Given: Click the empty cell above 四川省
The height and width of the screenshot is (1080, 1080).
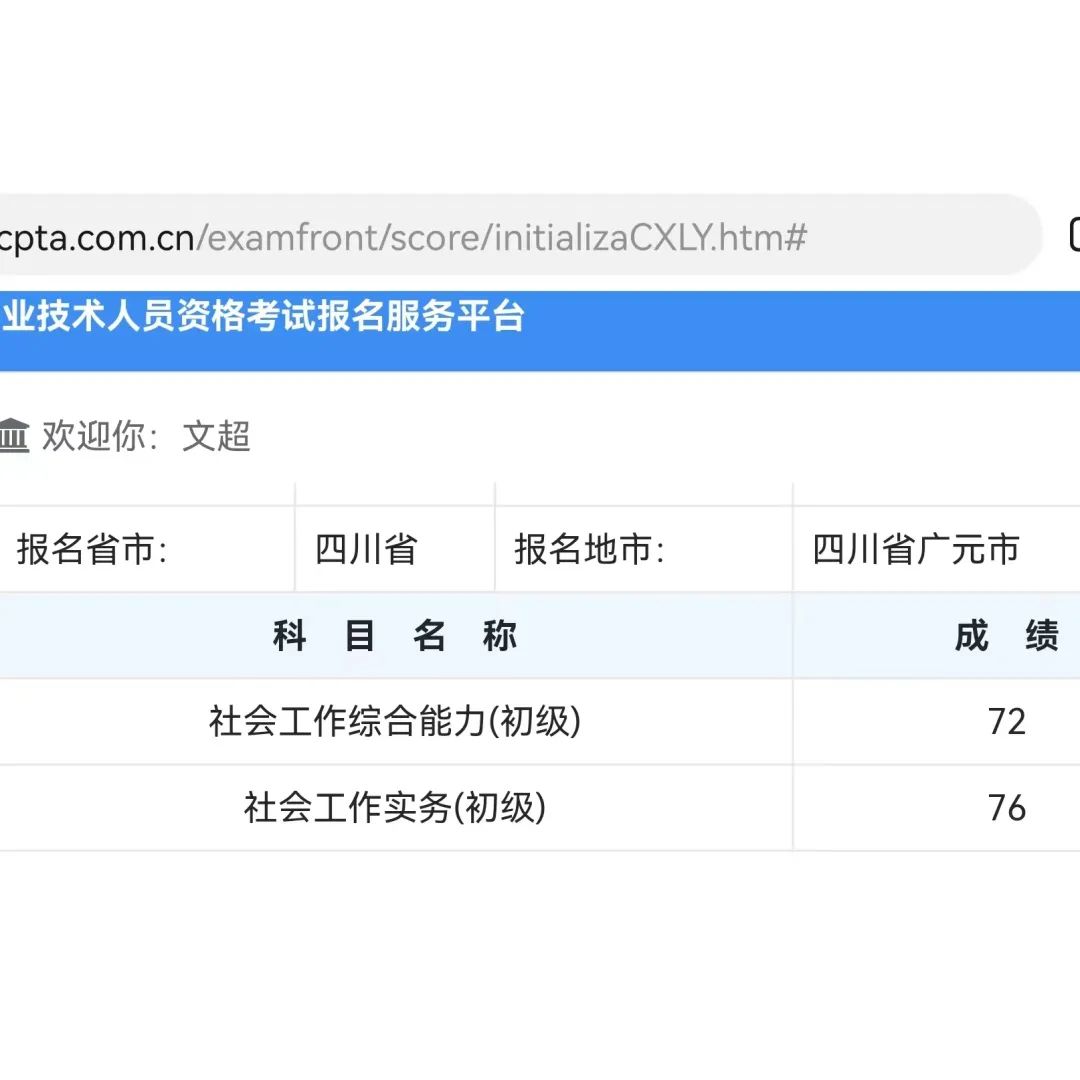Looking at the screenshot, I should point(395,495).
